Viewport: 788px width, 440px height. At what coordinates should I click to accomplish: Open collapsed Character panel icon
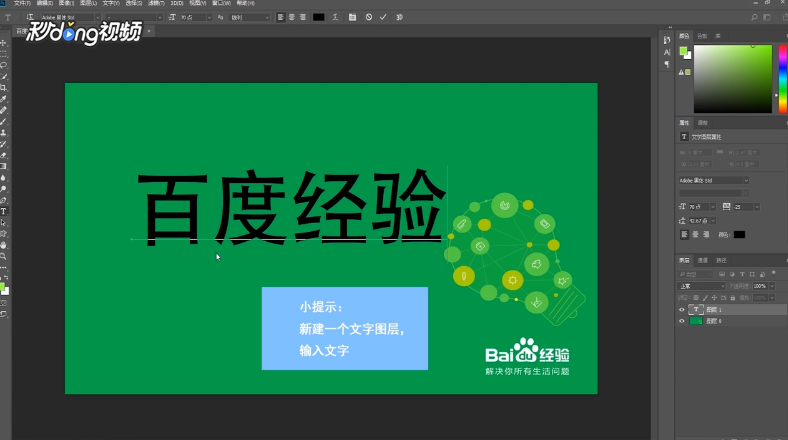(667, 52)
